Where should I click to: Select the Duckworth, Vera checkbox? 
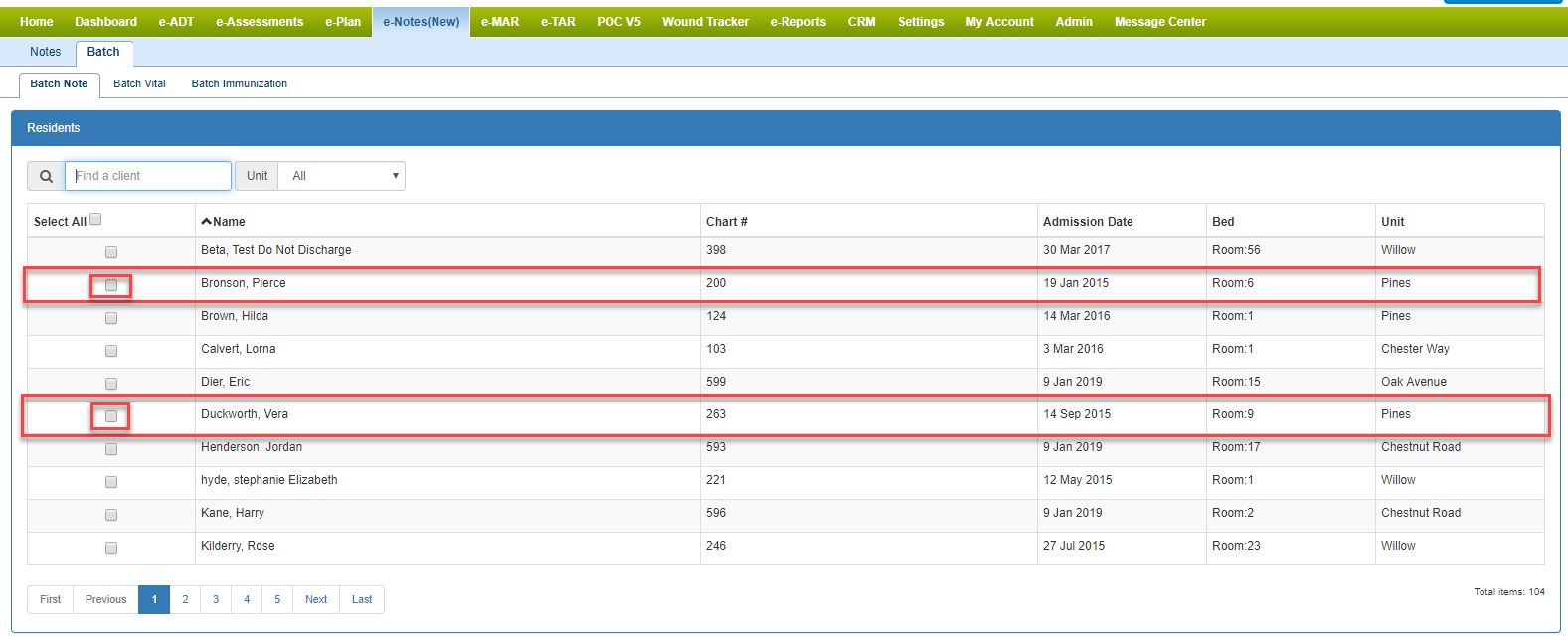(111, 416)
